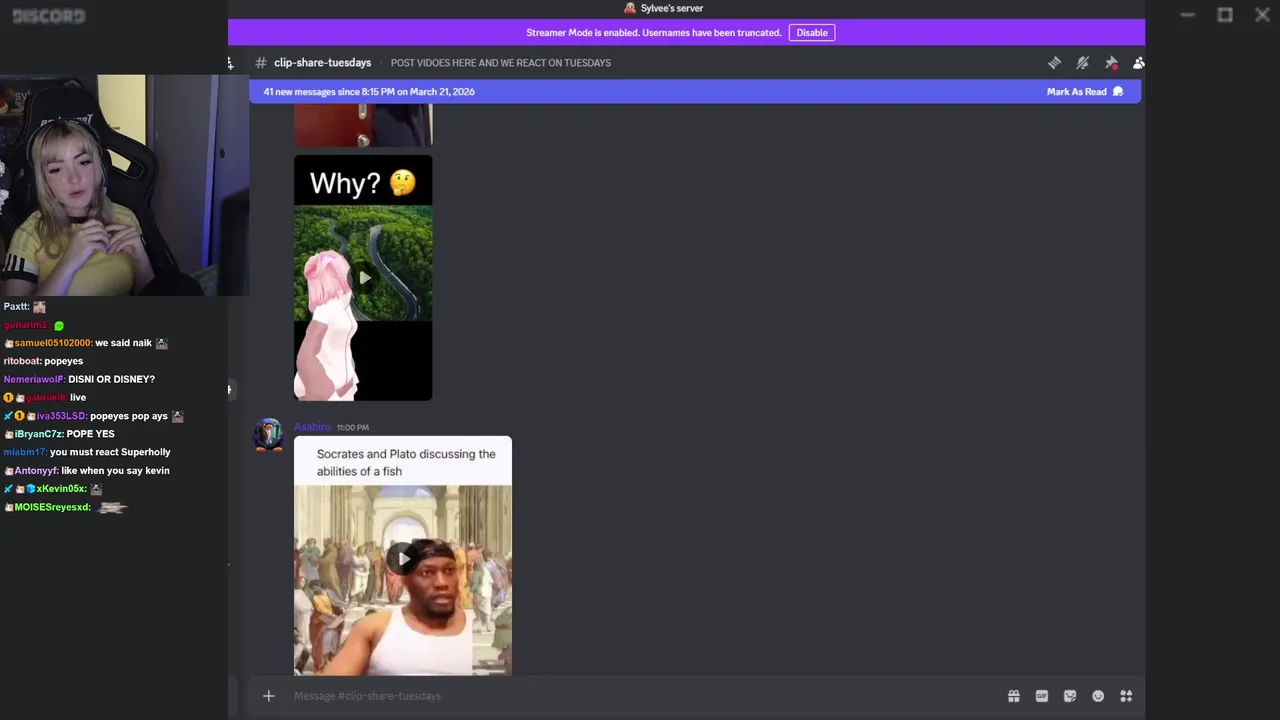Show pinned messages pin icon

coord(1111,63)
